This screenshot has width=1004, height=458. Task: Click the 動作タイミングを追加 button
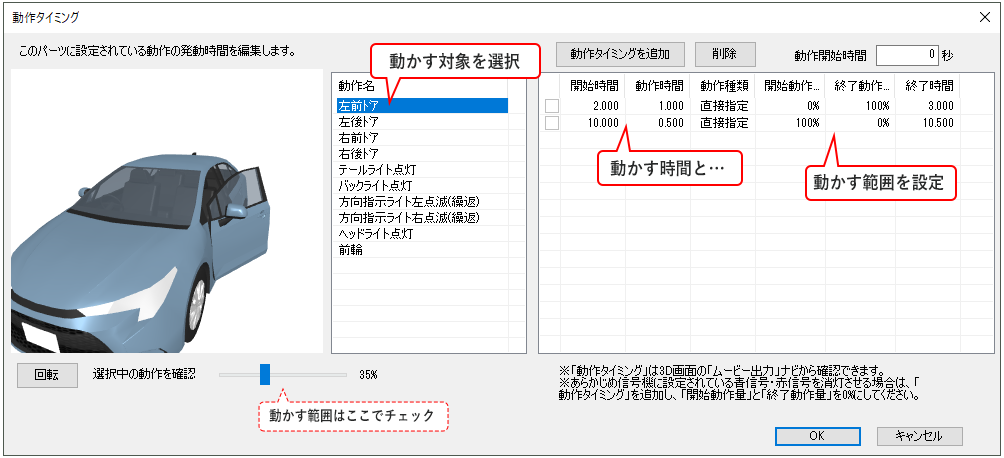[x=626, y=53]
